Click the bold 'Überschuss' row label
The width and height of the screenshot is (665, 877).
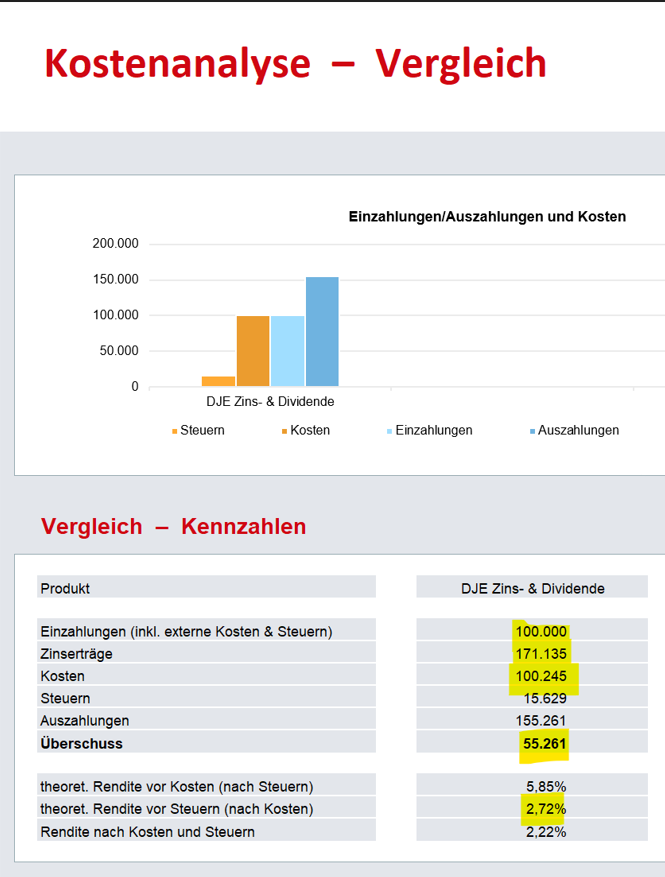[x=81, y=743]
